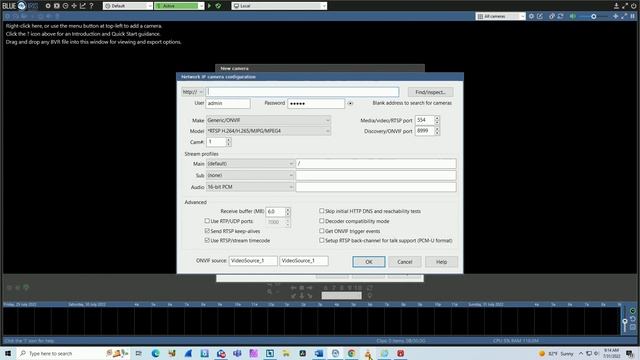Image resolution: width=640 pixels, height=360 pixels.
Task: Click the Cam# stepper arrows
Action: pos(229,142)
